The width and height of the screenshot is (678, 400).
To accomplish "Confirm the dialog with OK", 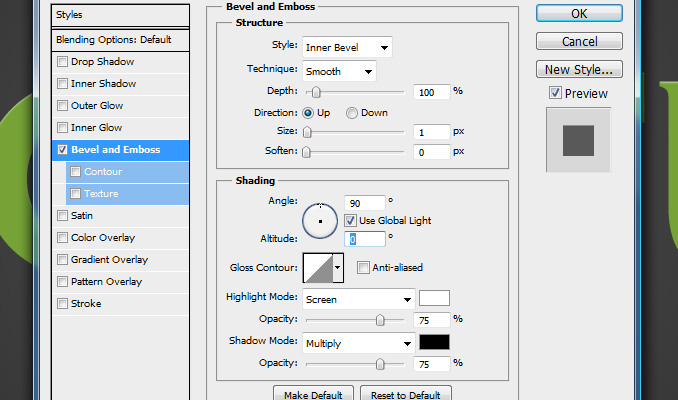I will [579, 13].
